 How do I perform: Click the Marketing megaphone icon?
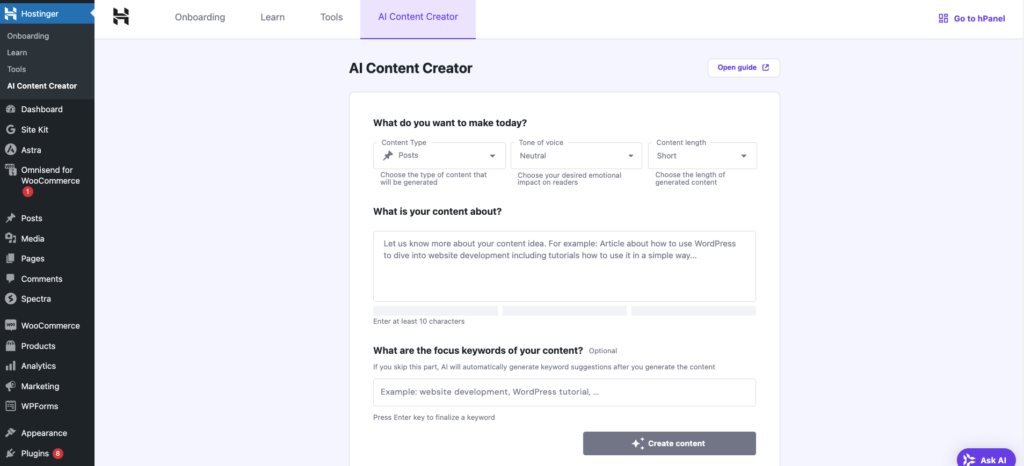point(10,386)
